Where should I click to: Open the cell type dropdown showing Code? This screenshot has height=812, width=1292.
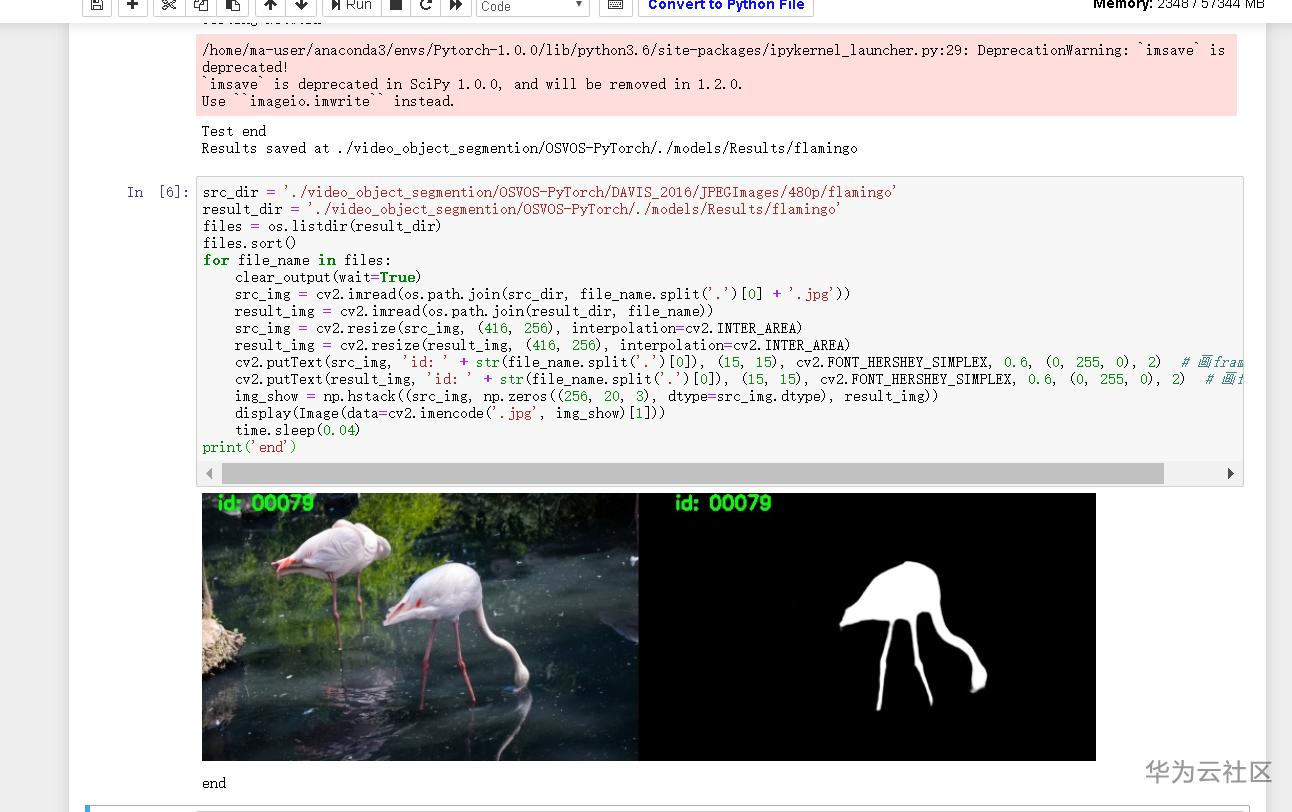point(531,6)
